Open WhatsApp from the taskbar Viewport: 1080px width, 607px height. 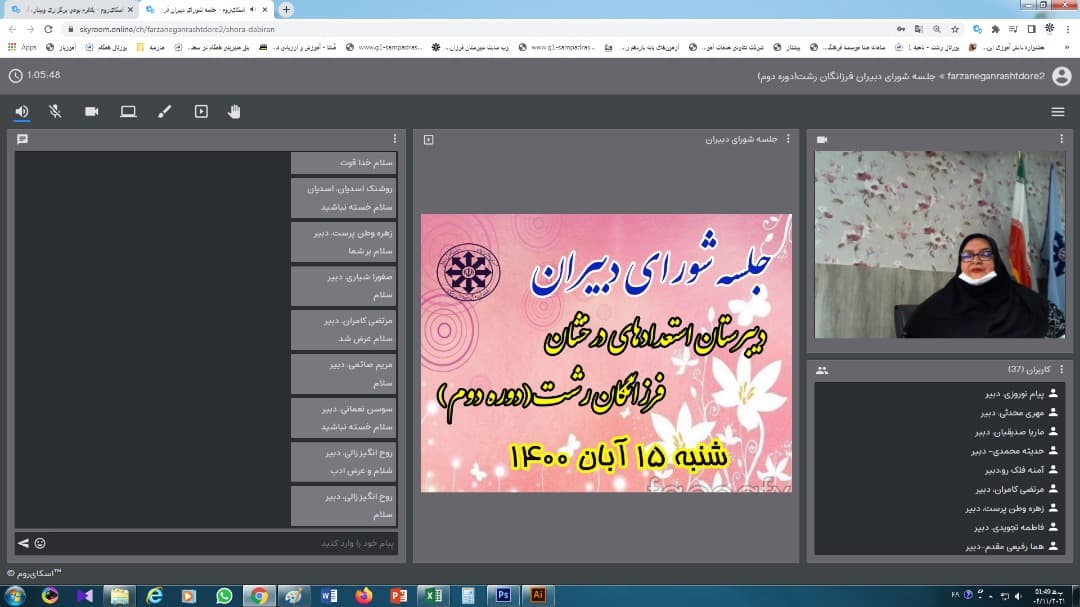[224, 595]
